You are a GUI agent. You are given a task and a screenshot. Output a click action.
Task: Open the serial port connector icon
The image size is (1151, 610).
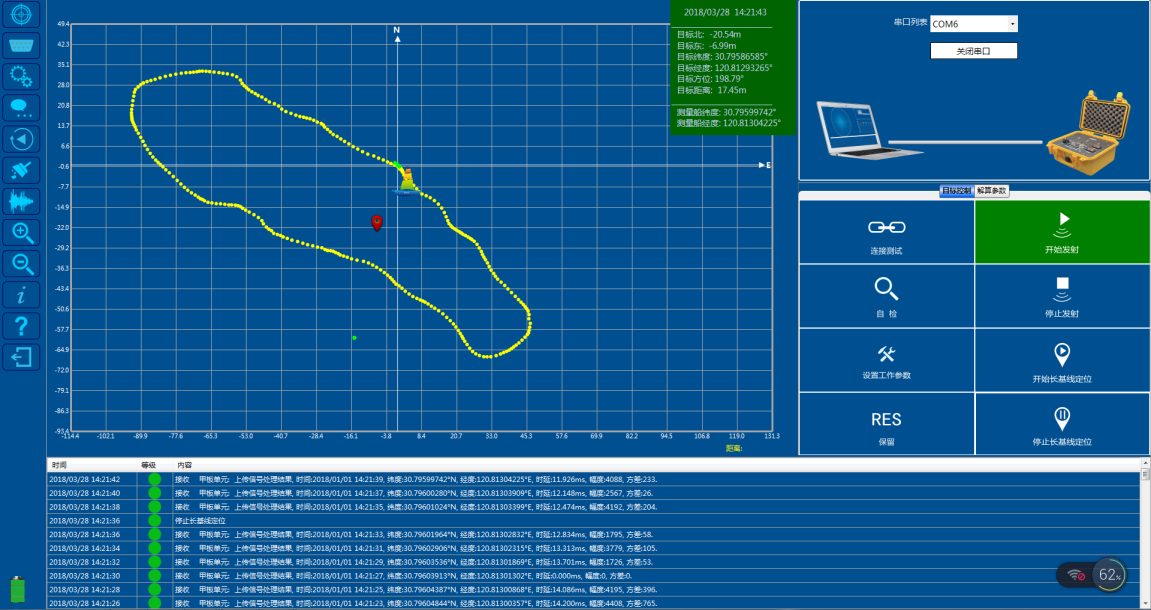22,45
